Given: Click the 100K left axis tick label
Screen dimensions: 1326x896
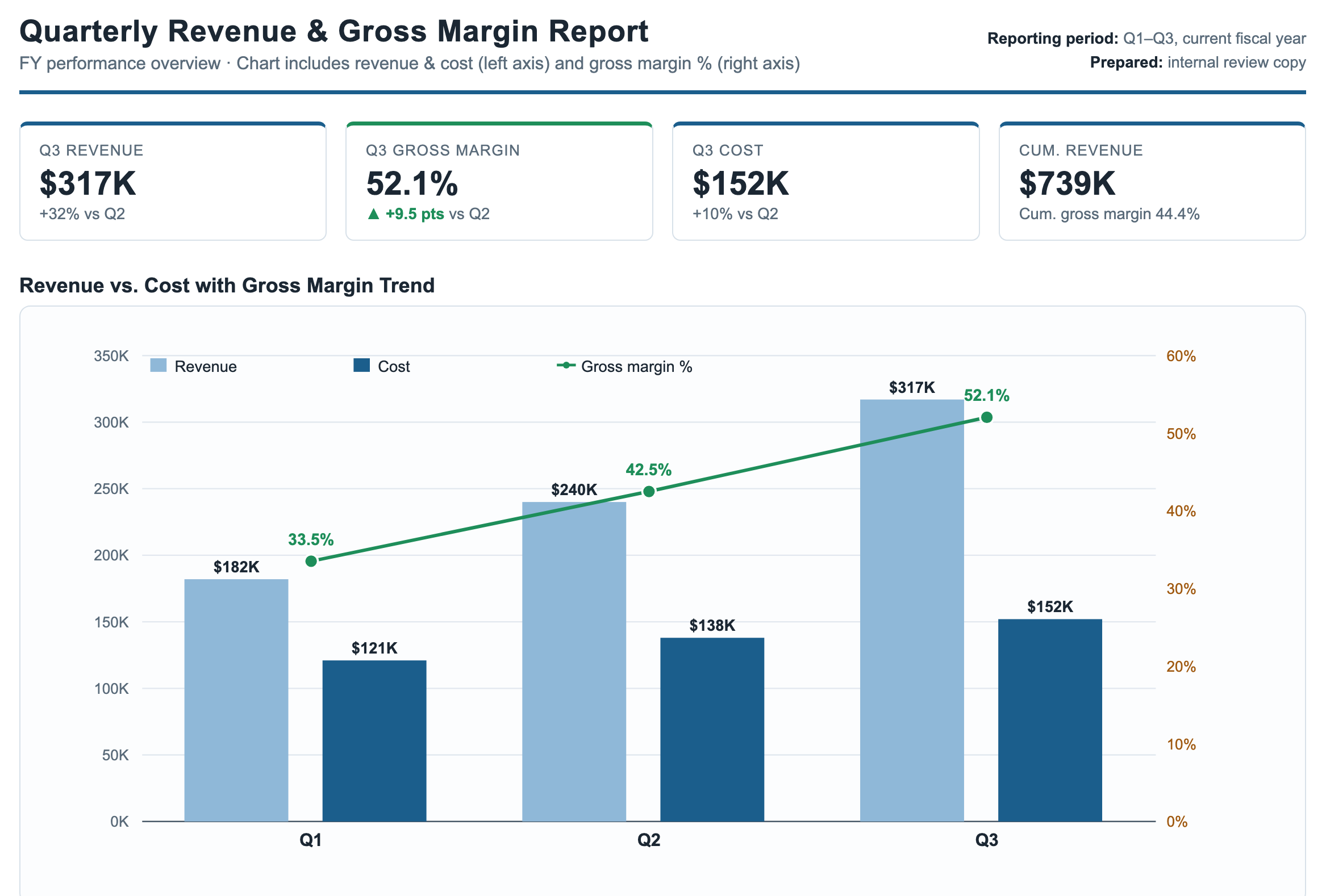Looking at the screenshot, I should 111,688.
